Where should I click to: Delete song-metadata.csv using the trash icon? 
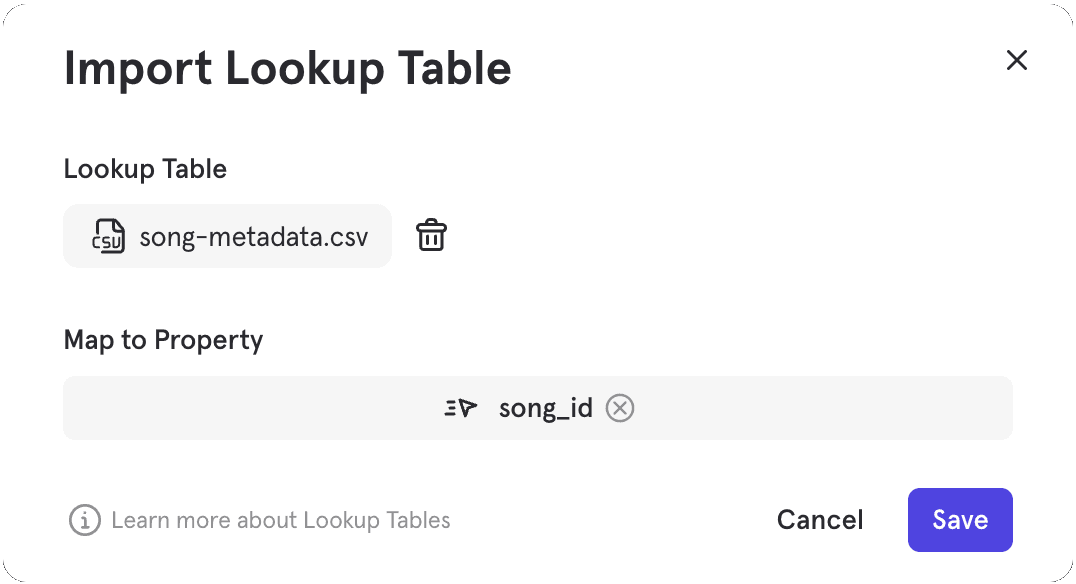(x=431, y=235)
